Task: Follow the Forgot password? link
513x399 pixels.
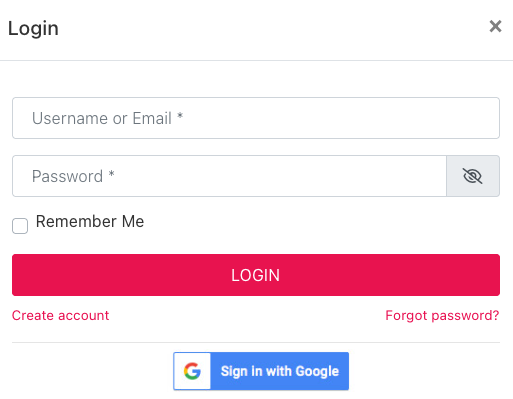Action: tap(442, 315)
